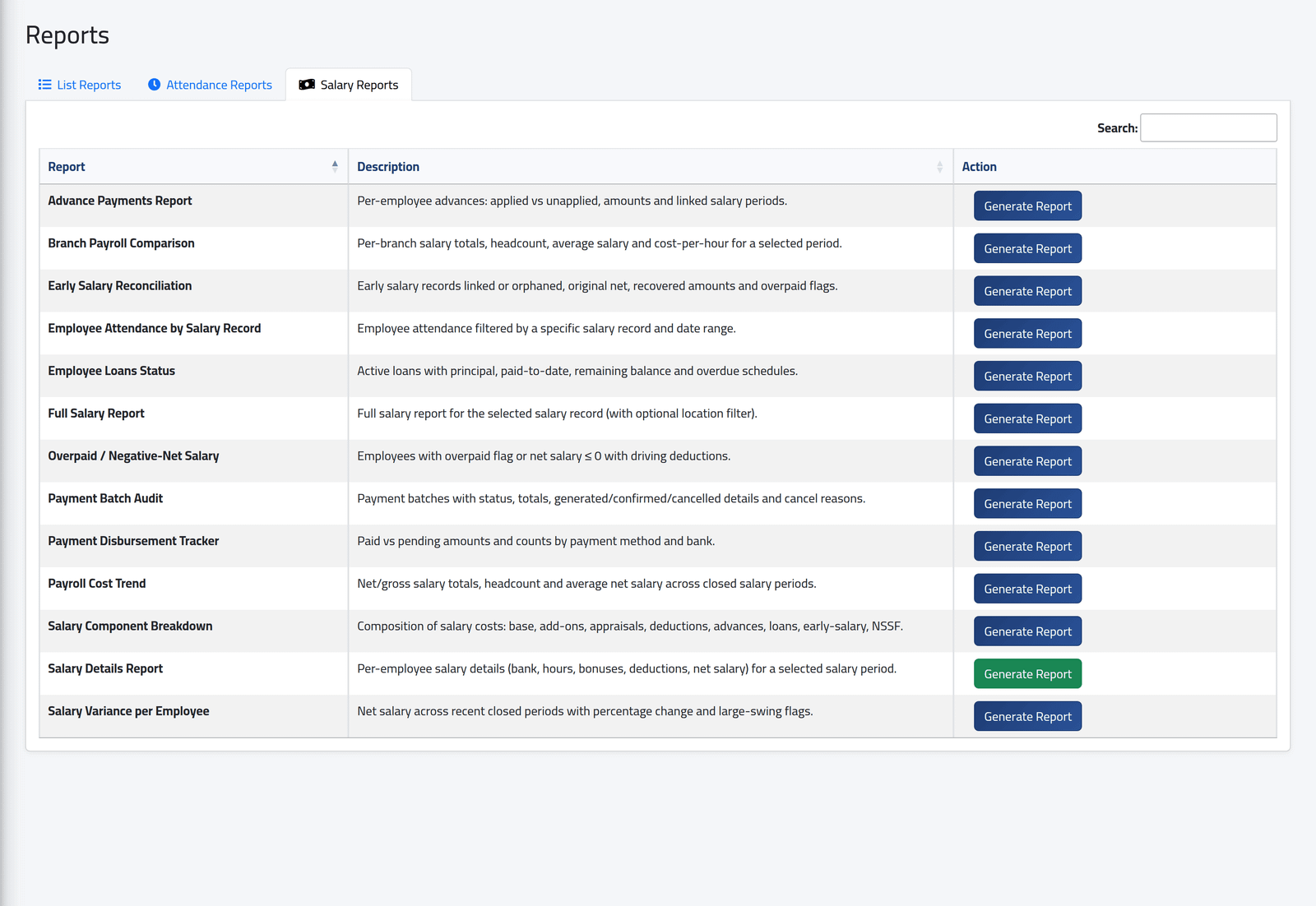Click the Report column header text
This screenshot has width=1316, height=906.
click(x=67, y=167)
